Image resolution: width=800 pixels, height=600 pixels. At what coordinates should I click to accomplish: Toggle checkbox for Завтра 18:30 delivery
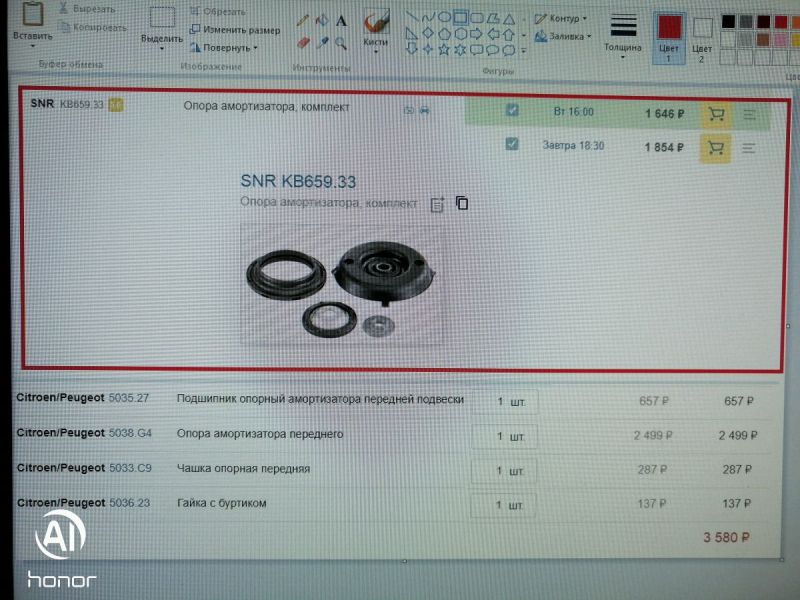coord(512,145)
